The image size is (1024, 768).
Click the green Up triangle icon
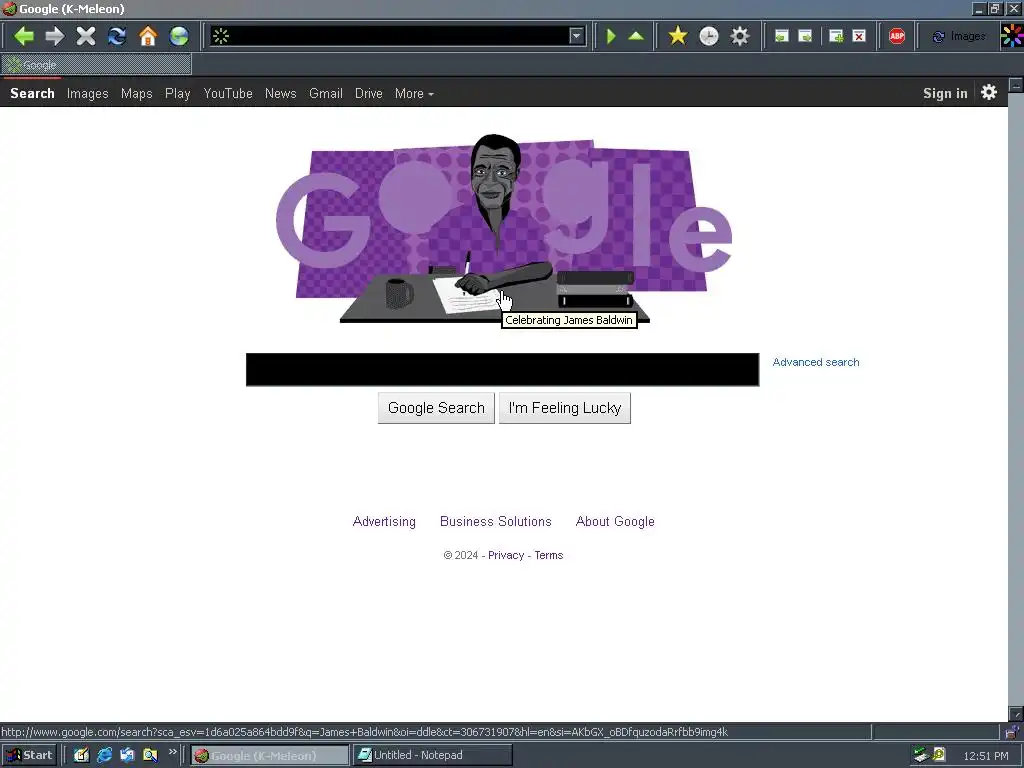(636, 36)
